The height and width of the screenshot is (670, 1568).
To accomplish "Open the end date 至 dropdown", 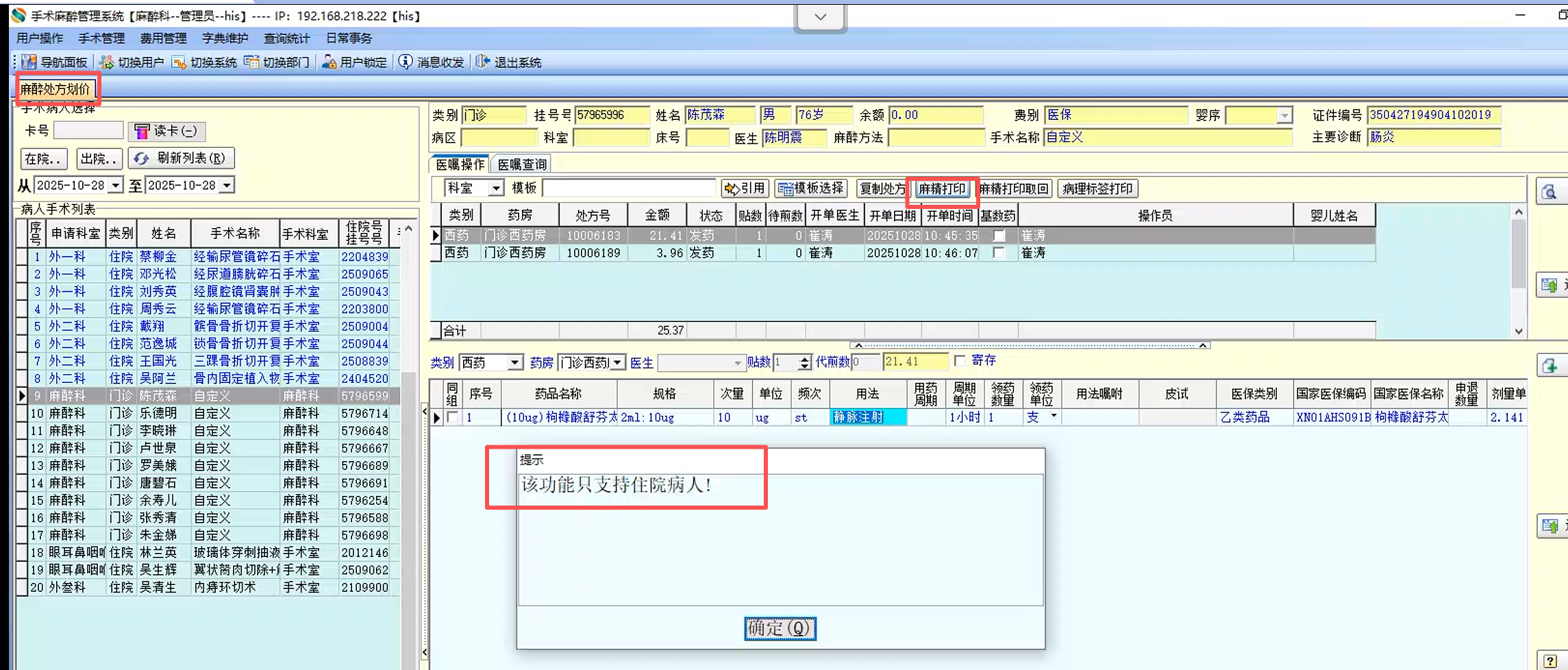I will (x=227, y=186).
